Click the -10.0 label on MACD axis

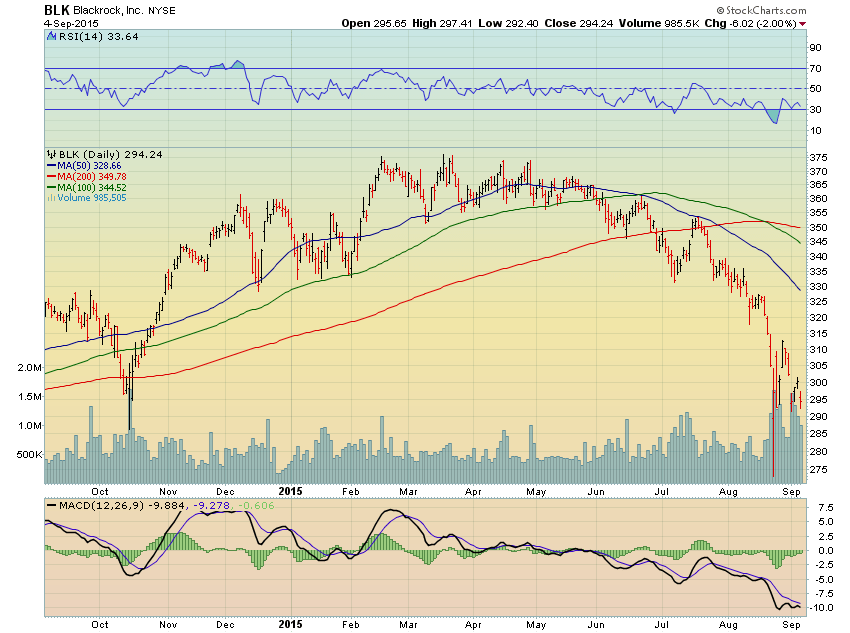click(821, 608)
